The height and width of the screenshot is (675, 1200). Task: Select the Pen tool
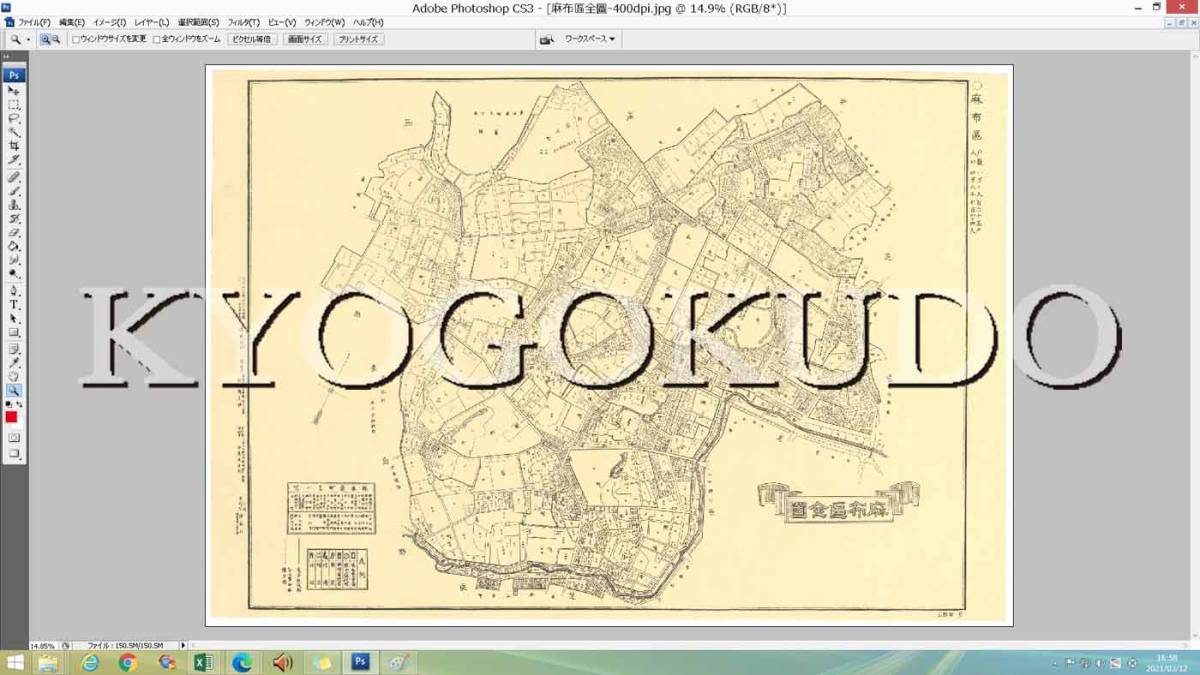(14, 290)
